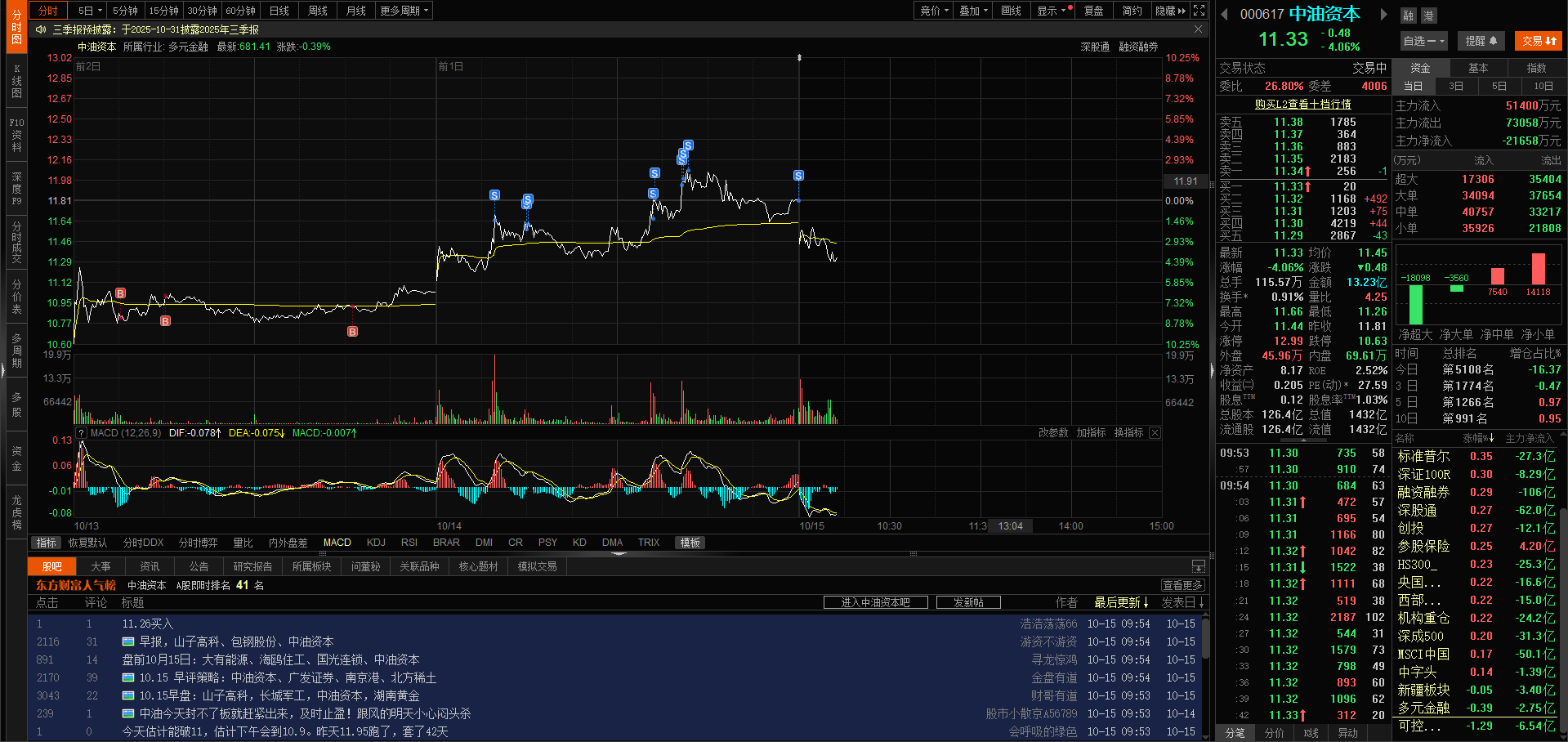Click topmost S sell marker on chart
The image size is (1568, 742).
(688, 145)
